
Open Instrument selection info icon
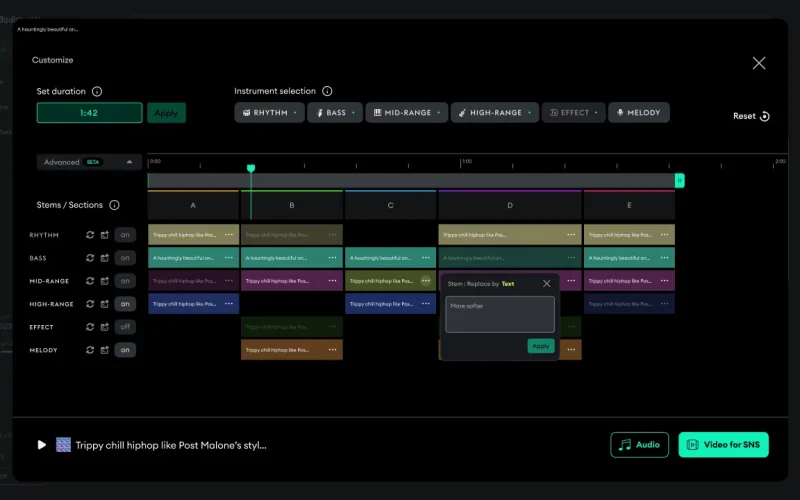click(x=327, y=91)
